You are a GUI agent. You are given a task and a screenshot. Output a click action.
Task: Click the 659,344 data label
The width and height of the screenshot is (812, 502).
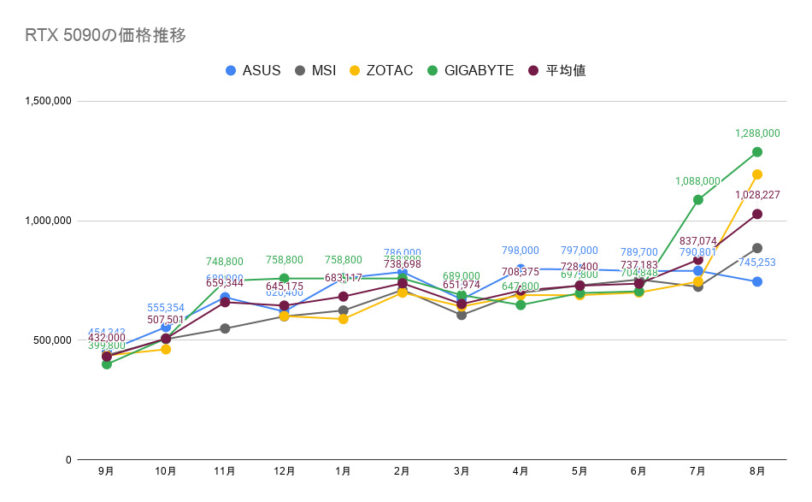point(224,283)
